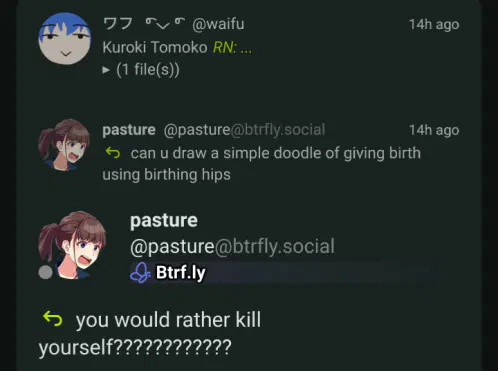This screenshot has width=498, height=371.
Task: Open the @waifu handle profile
Action: [218, 24]
